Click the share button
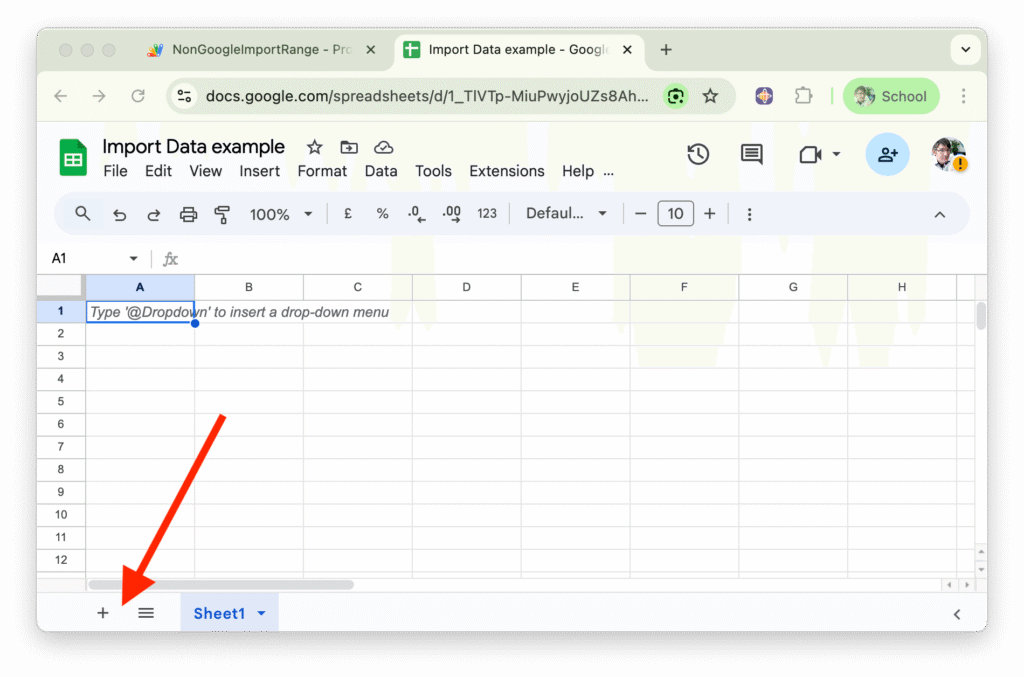 pos(887,154)
